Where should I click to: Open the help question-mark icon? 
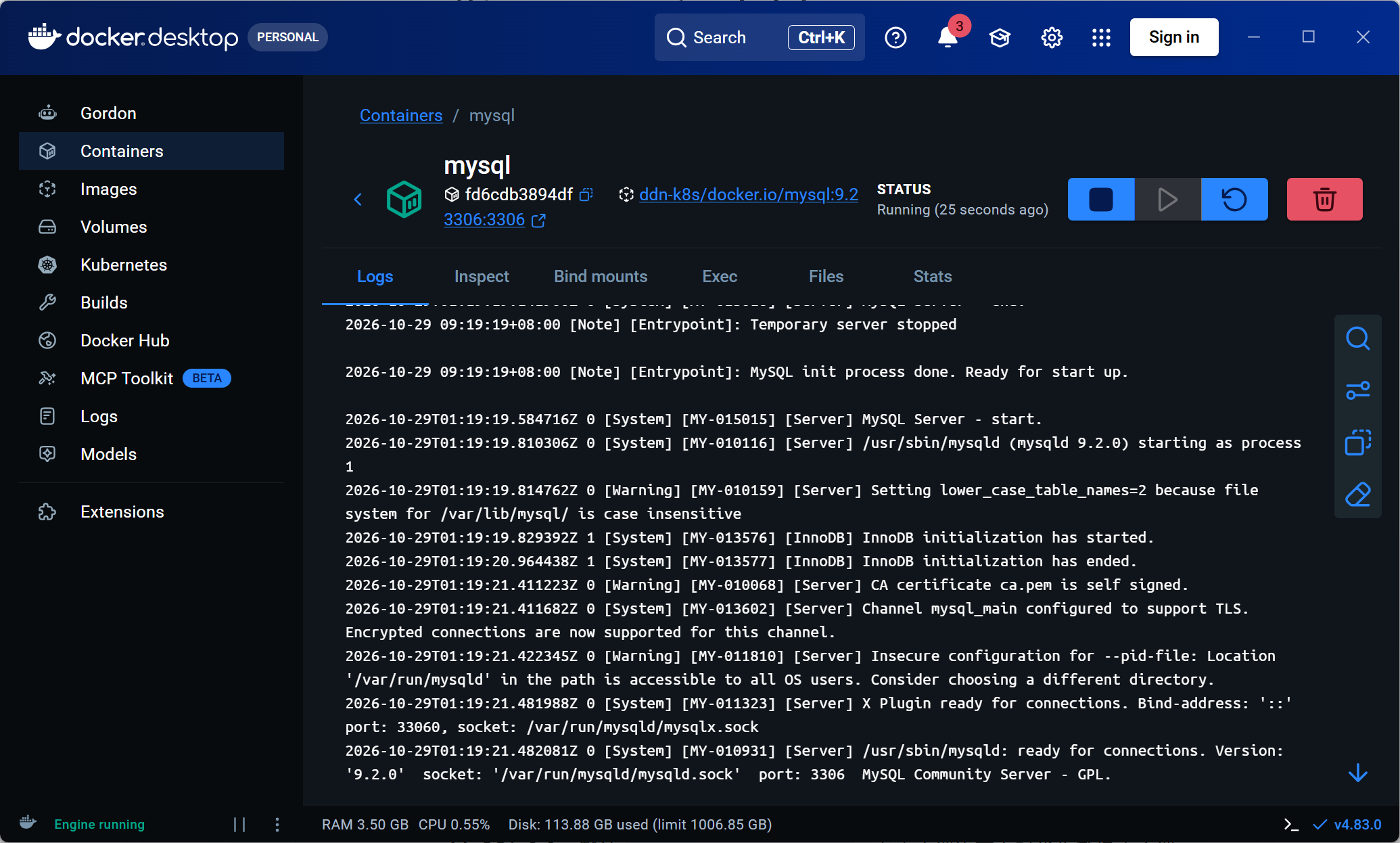pos(895,37)
